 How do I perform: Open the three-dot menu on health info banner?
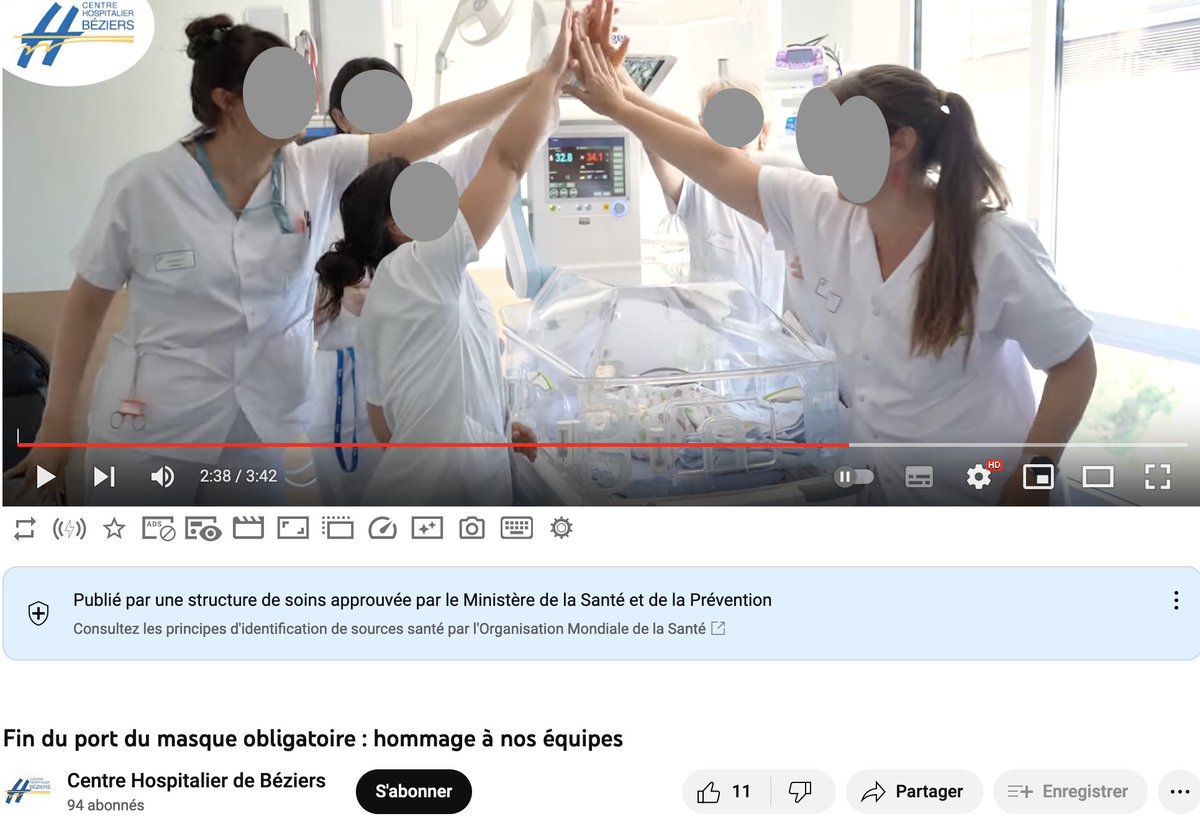pyautogui.click(x=1176, y=600)
